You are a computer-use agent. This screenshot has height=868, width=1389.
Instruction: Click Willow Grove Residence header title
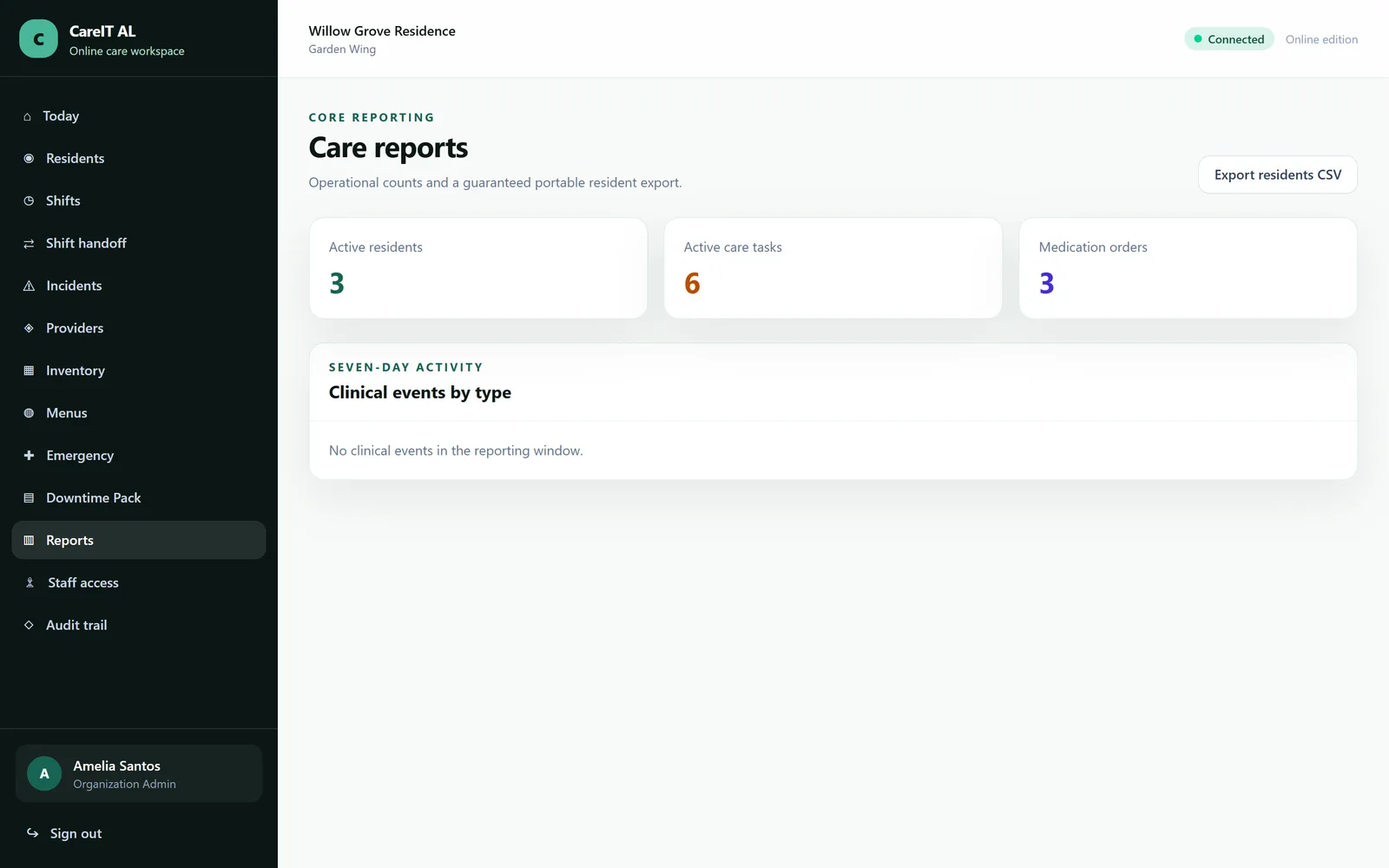[382, 31]
